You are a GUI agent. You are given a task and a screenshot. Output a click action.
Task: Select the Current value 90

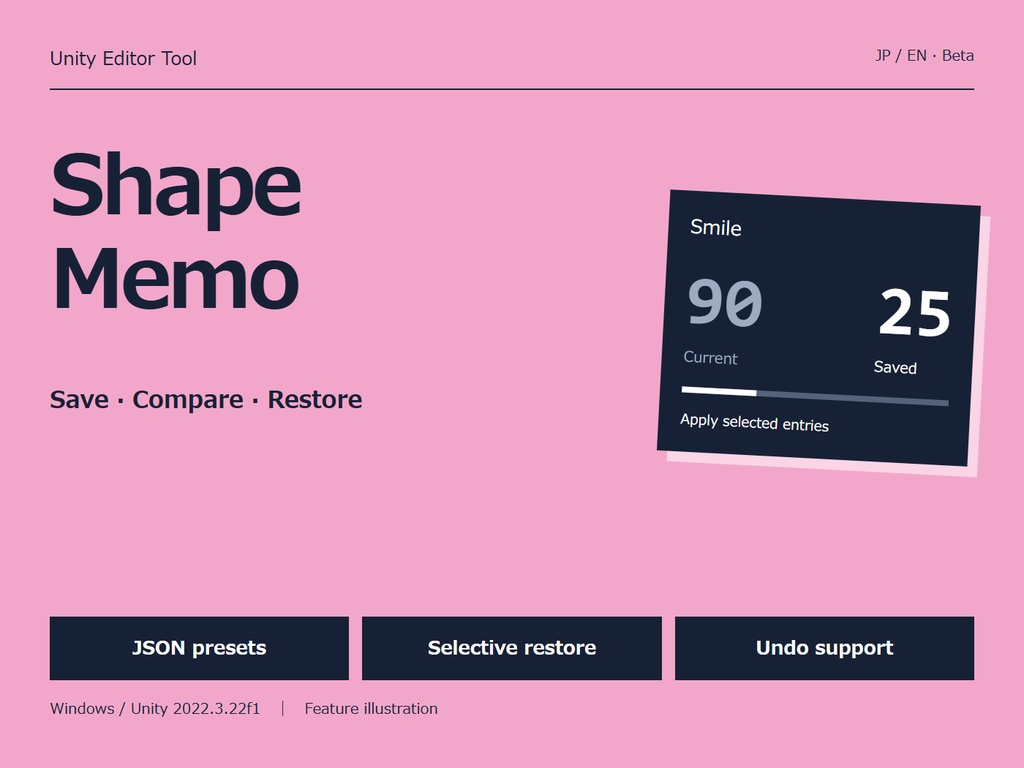point(725,302)
